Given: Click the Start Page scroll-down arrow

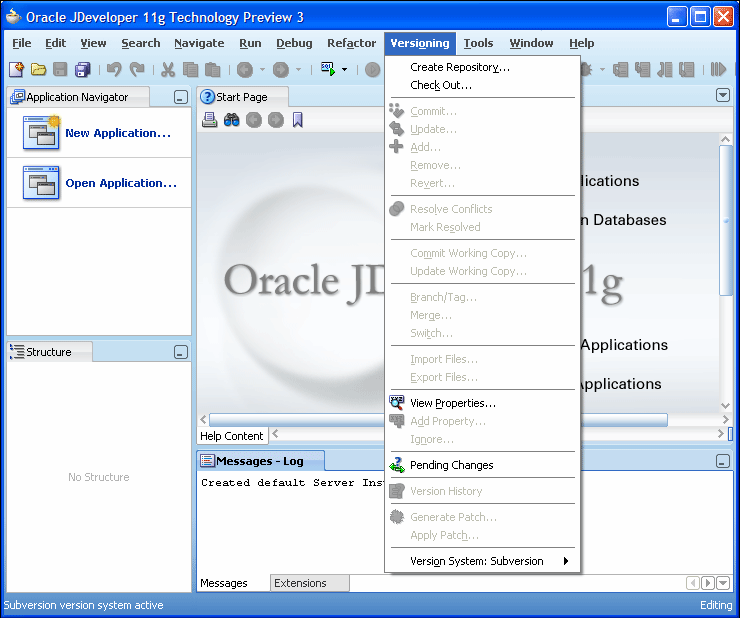Looking at the screenshot, I should click(x=725, y=406).
